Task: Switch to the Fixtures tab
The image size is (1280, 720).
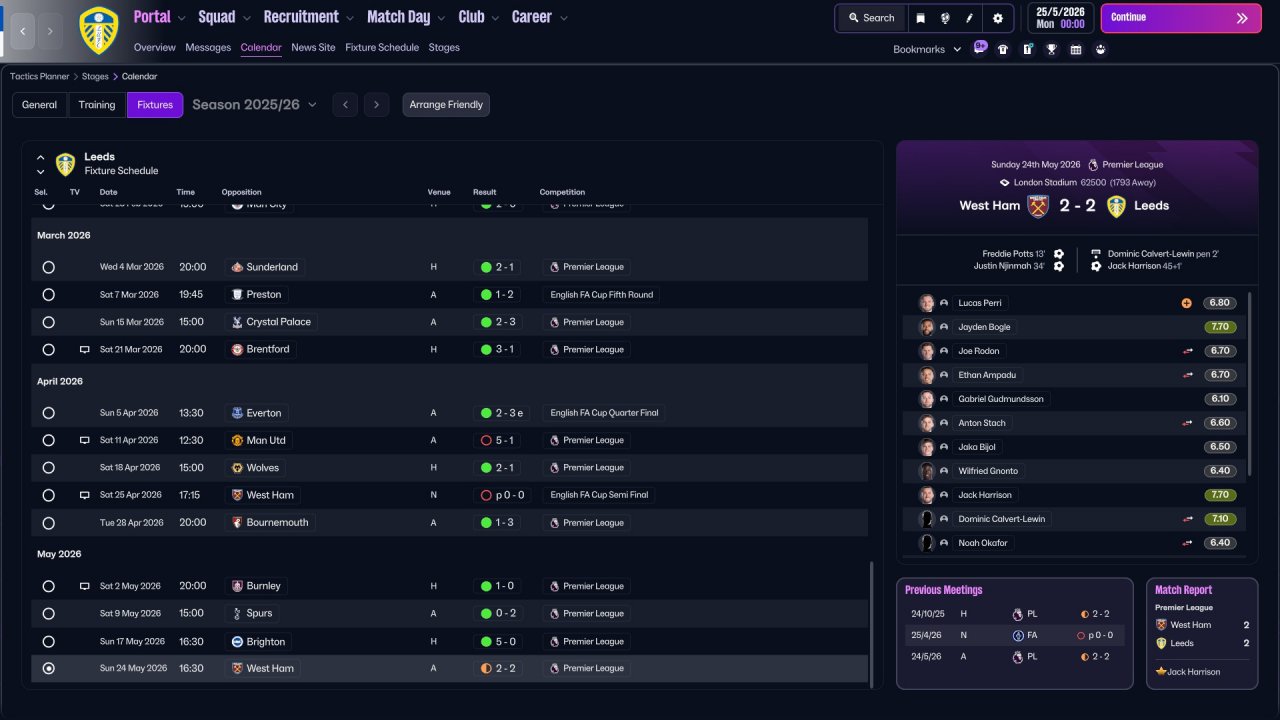Action: 155,105
